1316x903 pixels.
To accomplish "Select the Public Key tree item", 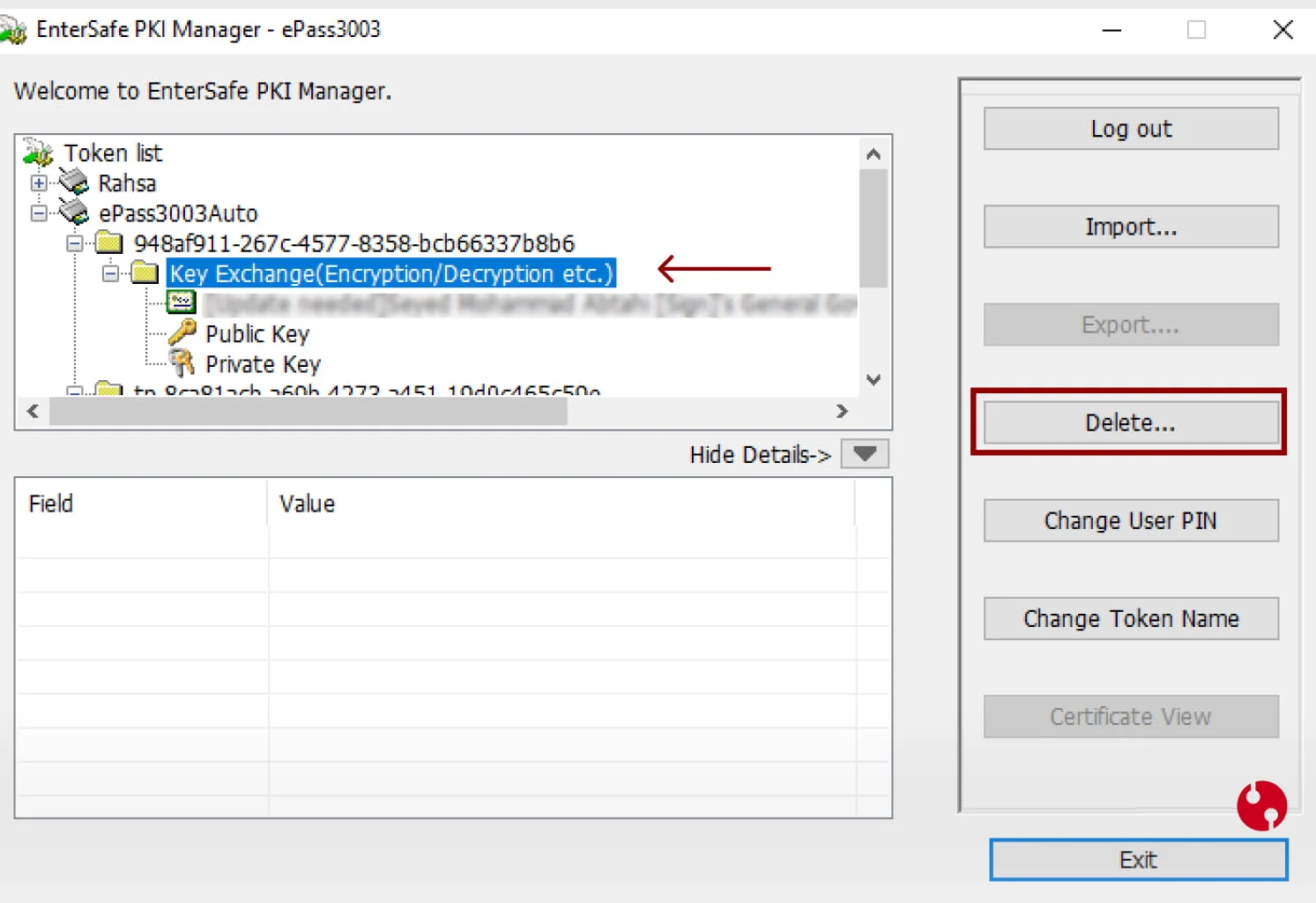I will 257,334.
